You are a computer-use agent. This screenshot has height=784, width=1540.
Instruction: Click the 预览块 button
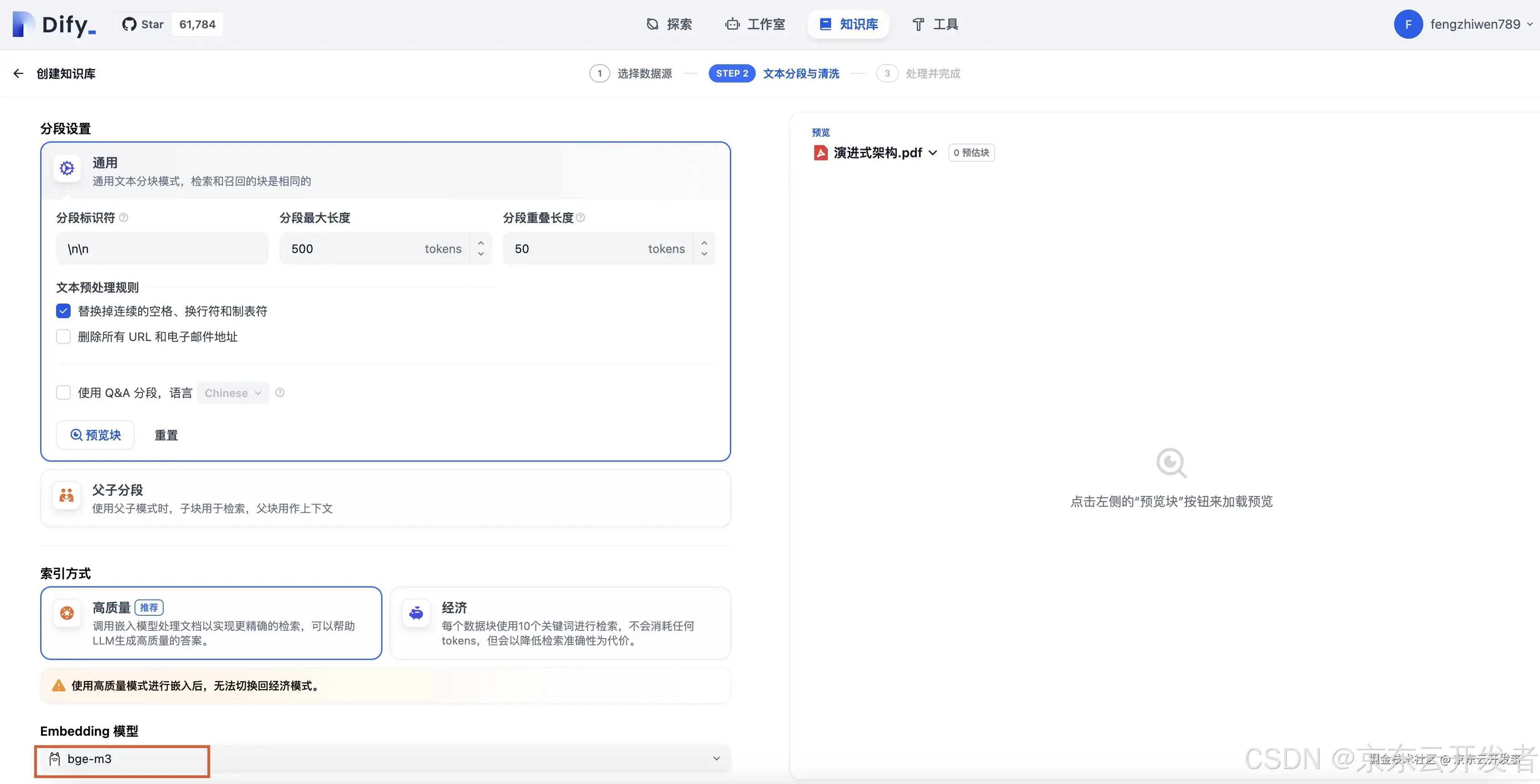(x=96, y=435)
